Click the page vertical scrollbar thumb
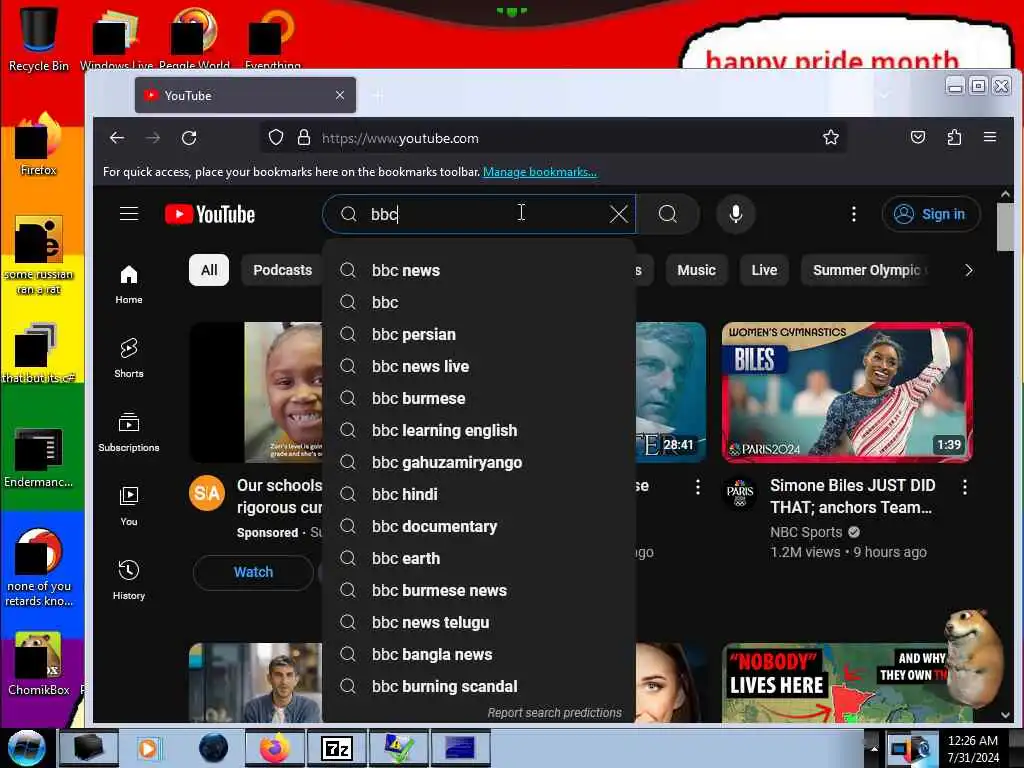This screenshot has height=768, width=1024. tap(1005, 227)
